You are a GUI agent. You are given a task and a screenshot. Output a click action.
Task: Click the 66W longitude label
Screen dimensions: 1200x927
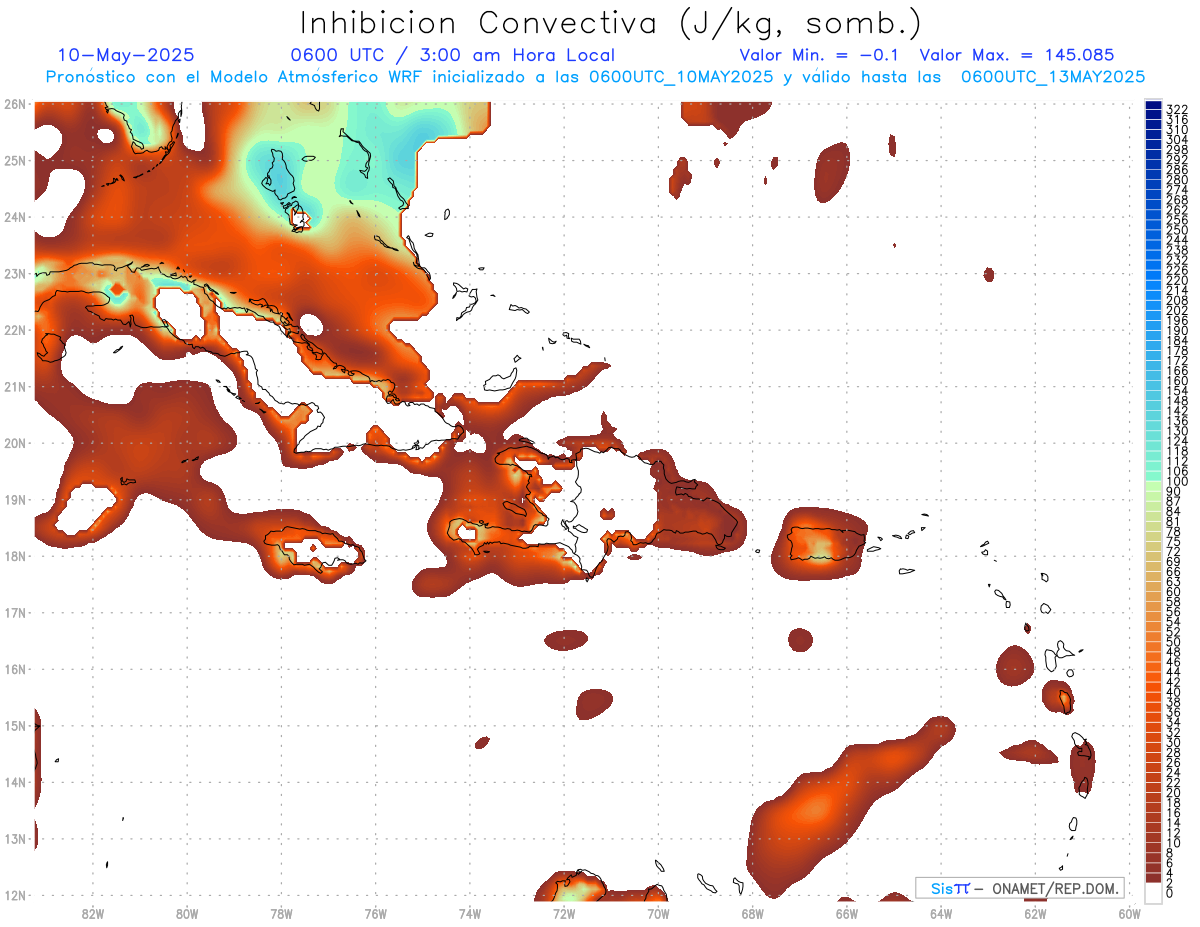(847, 912)
